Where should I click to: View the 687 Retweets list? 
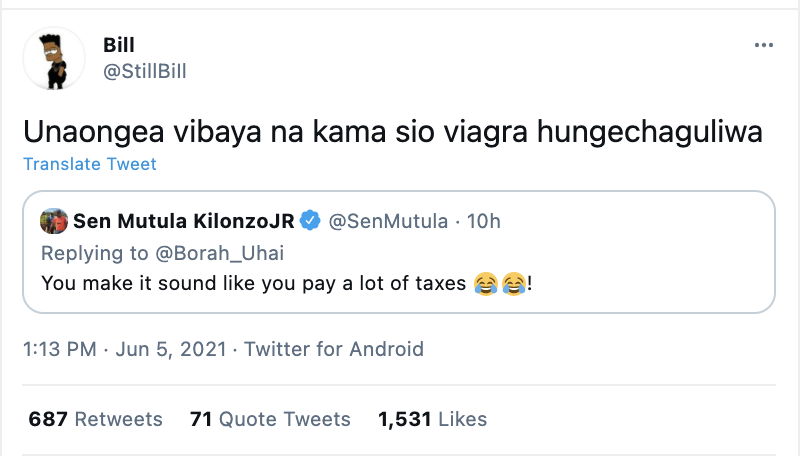(x=95, y=419)
